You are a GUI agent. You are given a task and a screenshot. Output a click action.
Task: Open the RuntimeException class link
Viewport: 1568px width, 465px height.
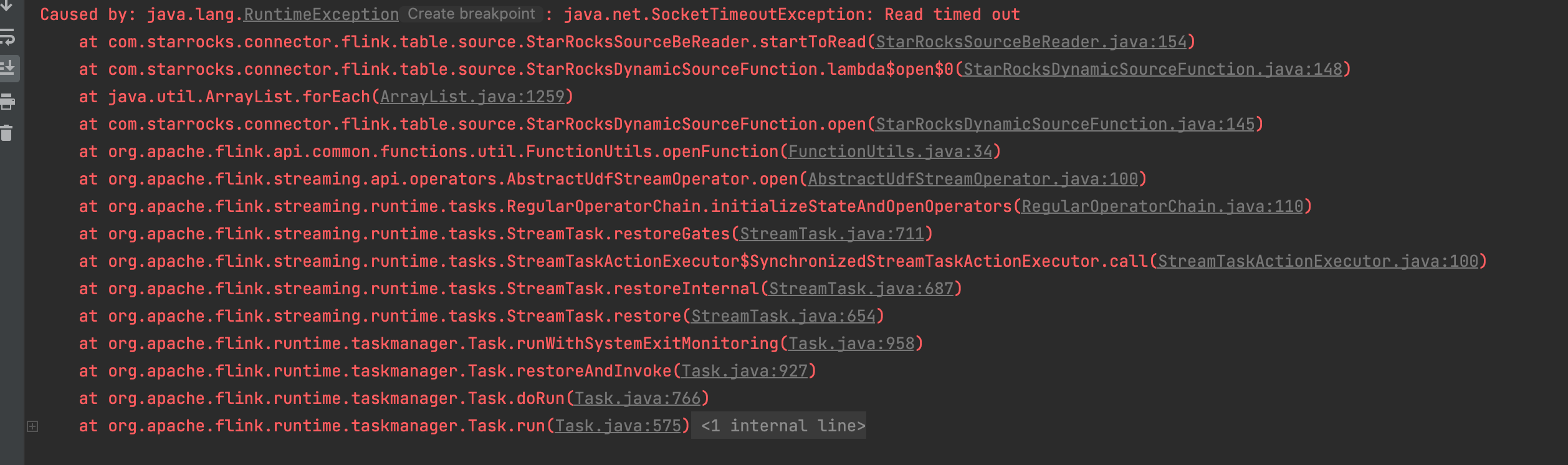coord(321,14)
